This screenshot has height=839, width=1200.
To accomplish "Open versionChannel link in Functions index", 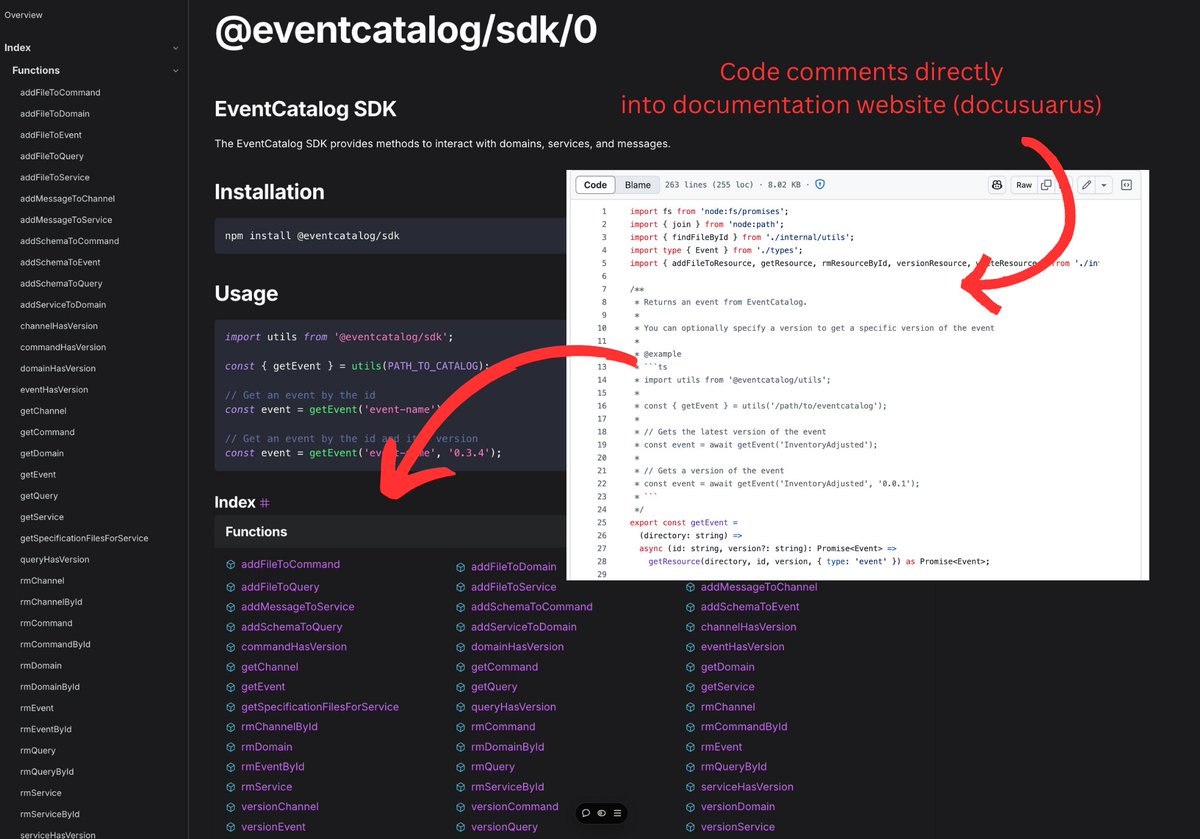I will pyautogui.click(x=280, y=807).
